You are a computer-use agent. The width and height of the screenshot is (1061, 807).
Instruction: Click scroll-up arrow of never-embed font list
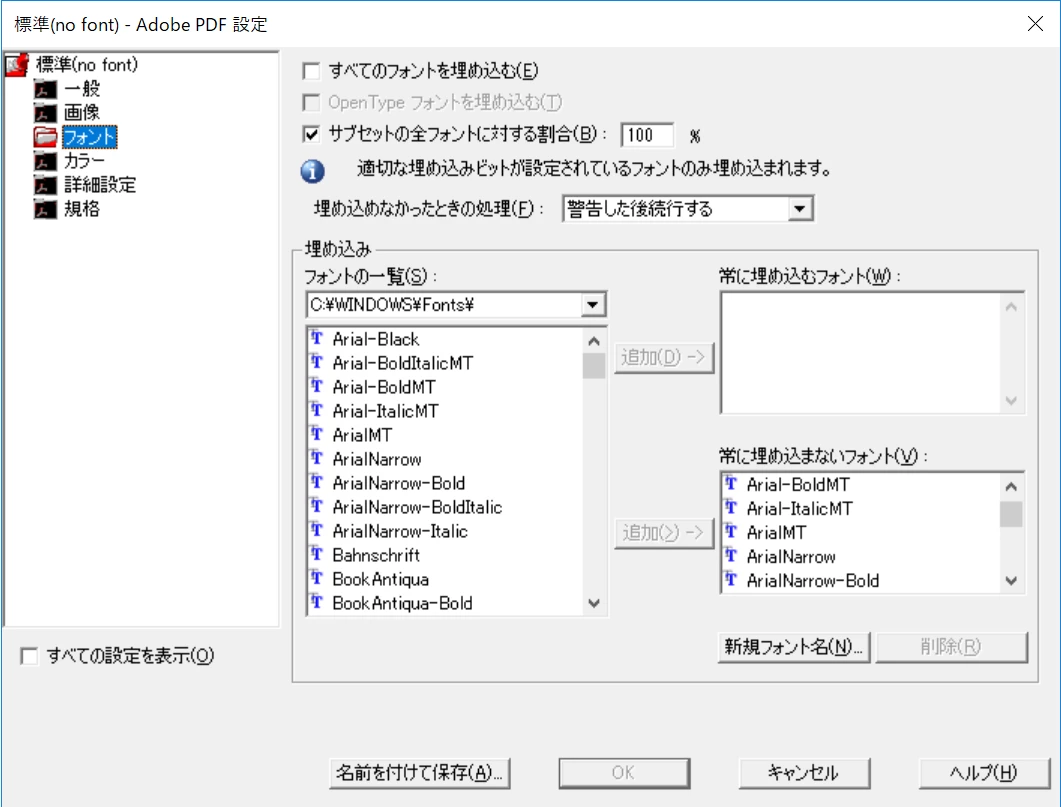1011,486
